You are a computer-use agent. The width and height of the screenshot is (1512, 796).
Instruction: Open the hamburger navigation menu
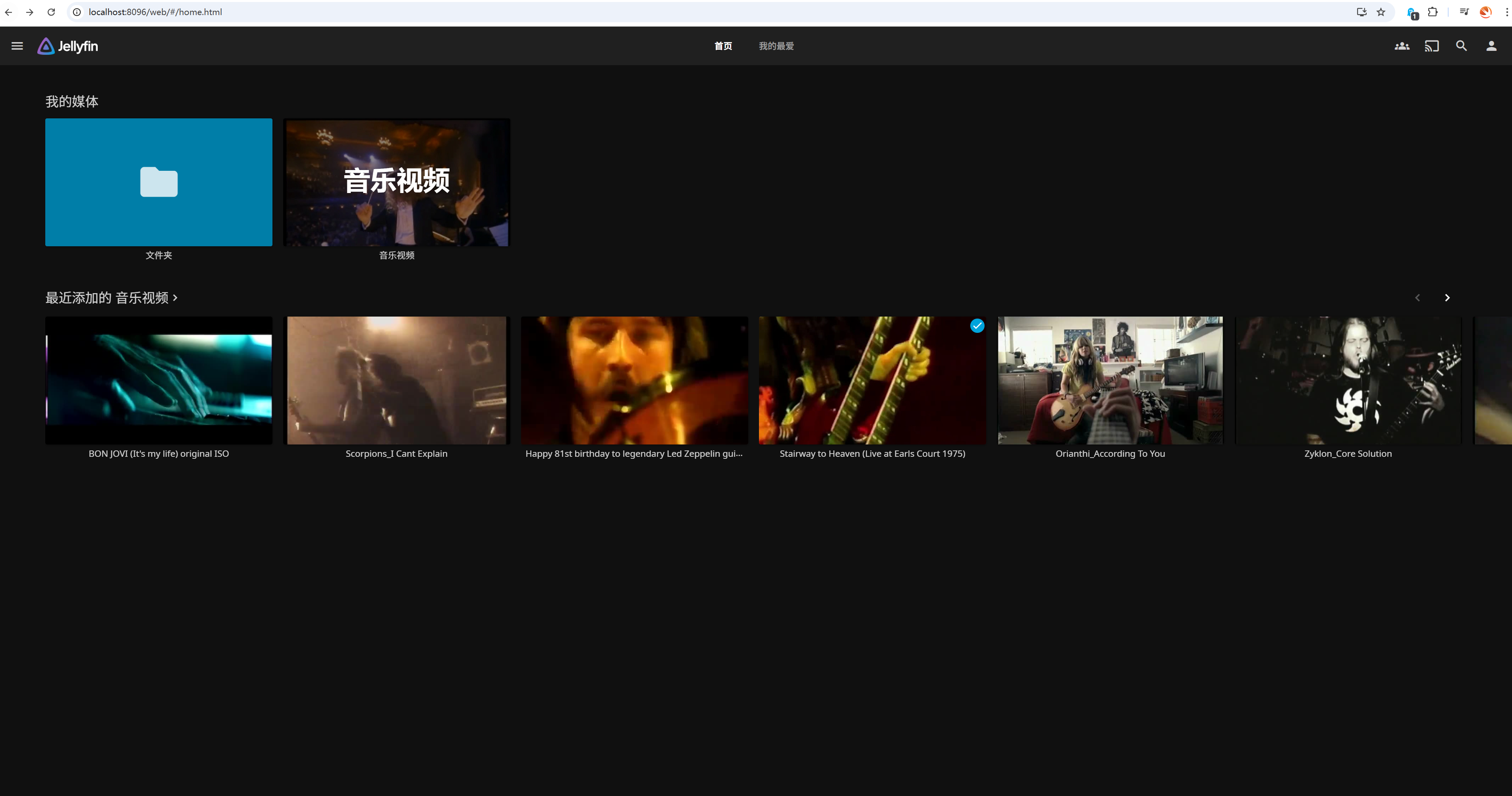pos(17,46)
